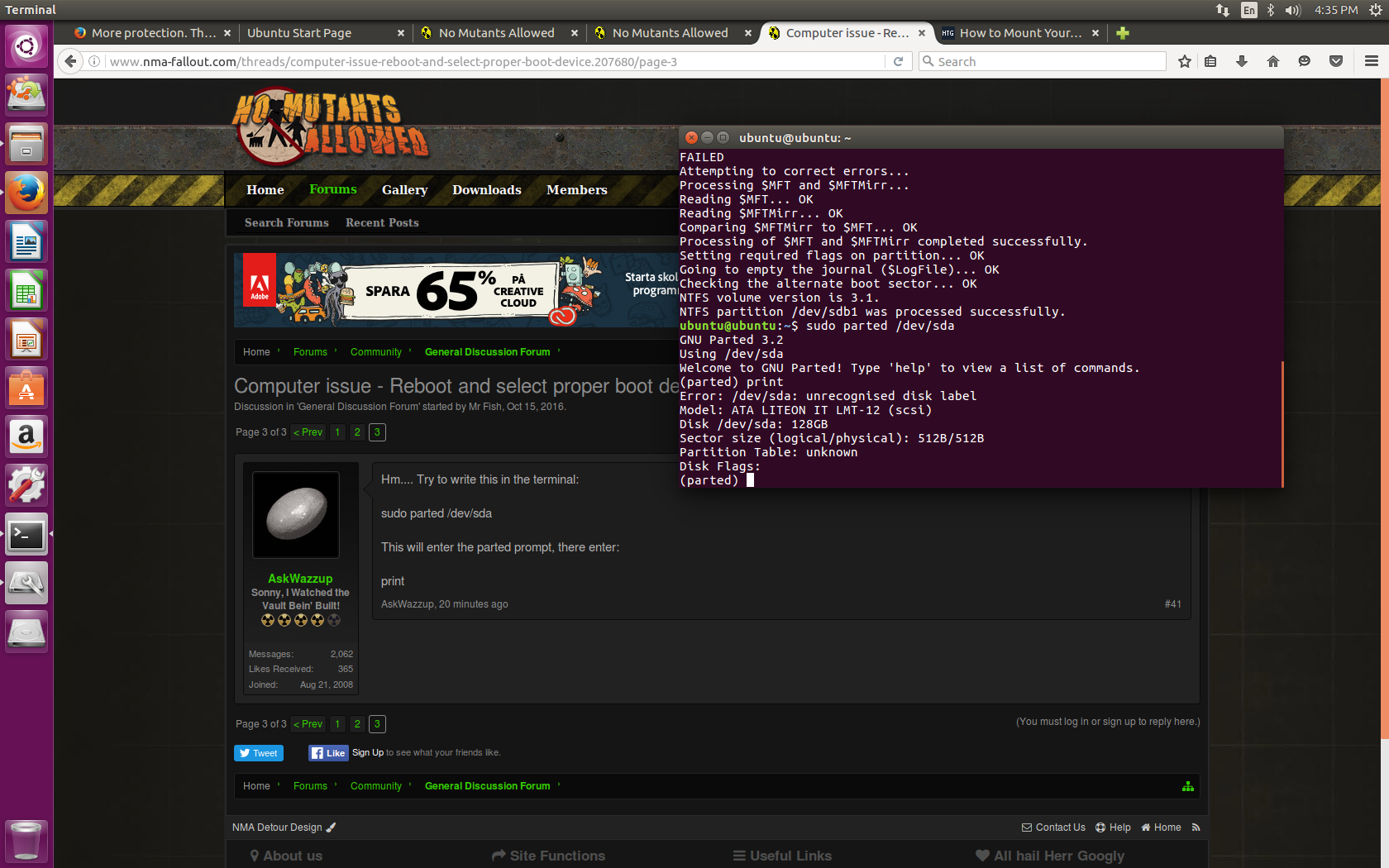The width and height of the screenshot is (1389, 868).
Task: Open the Firefox chat bubble icon
Action: pos(1305,61)
